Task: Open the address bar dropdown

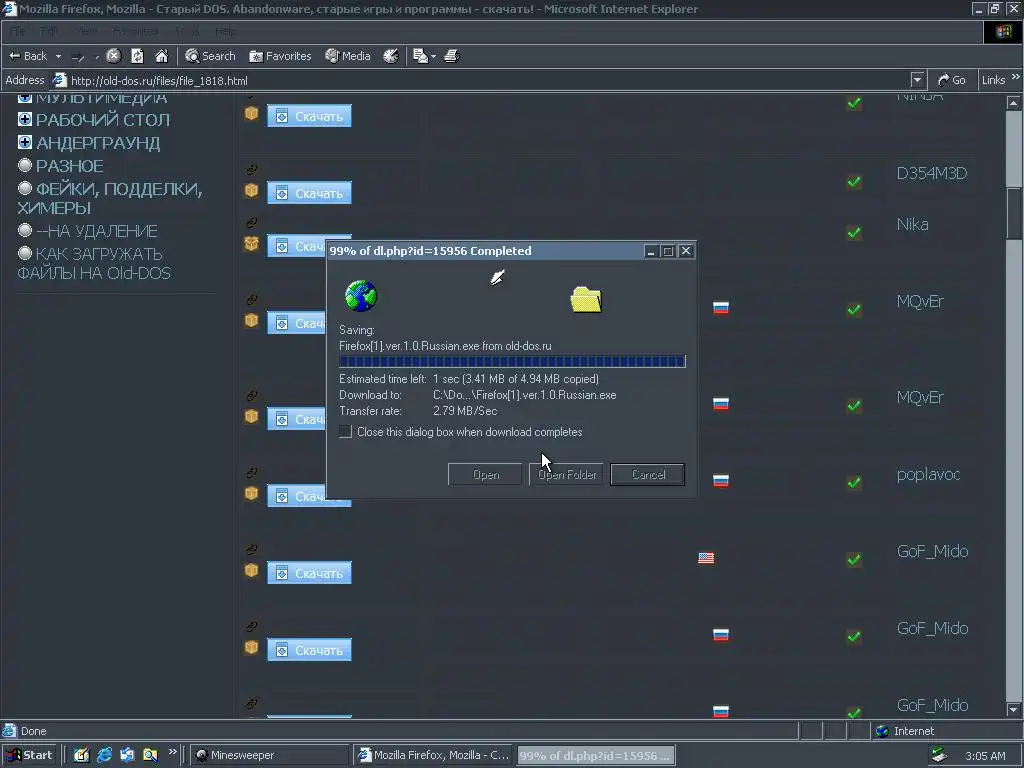Action: [918, 80]
